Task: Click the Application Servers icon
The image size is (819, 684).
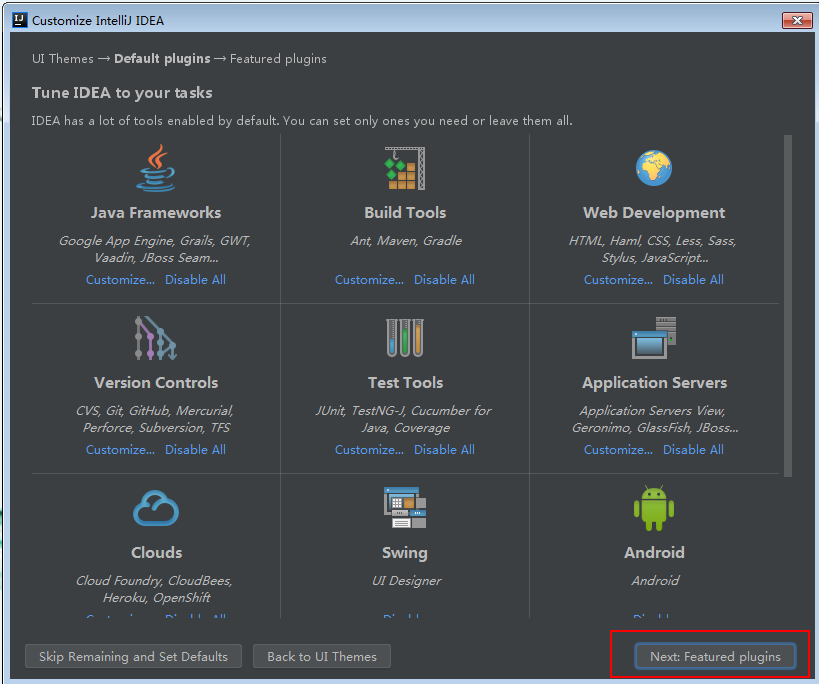Action: (654, 338)
